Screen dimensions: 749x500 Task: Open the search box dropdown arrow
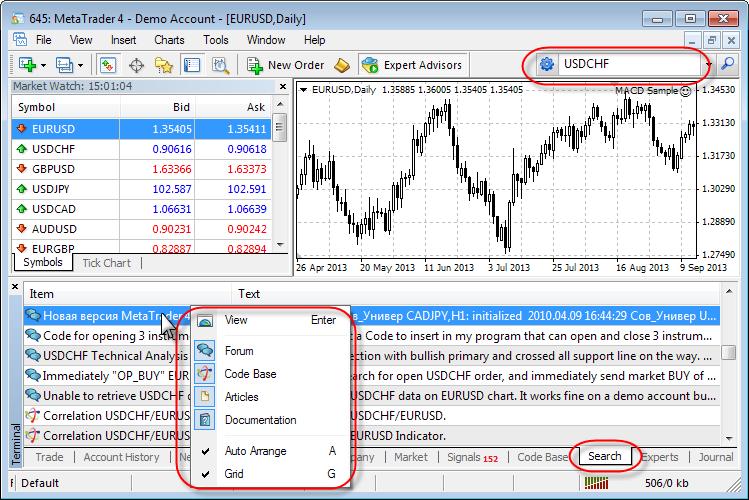(x=709, y=64)
